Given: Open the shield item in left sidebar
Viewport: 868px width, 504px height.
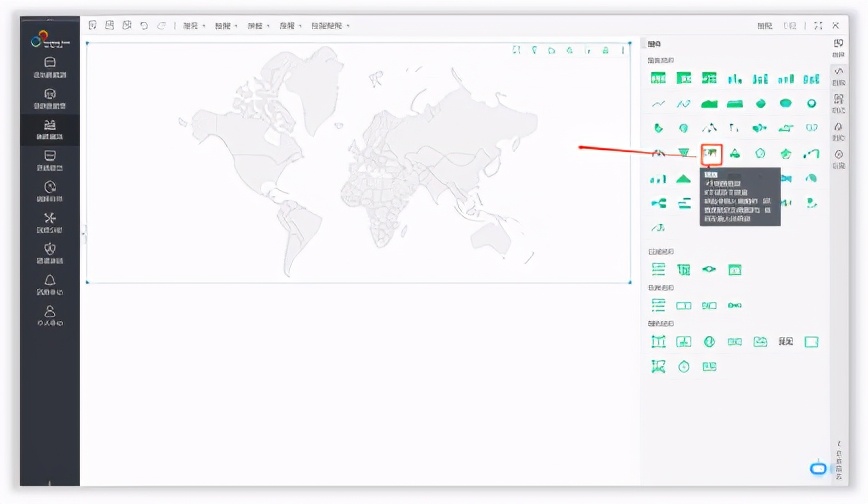Looking at the screenshot, I should (50, 254).
